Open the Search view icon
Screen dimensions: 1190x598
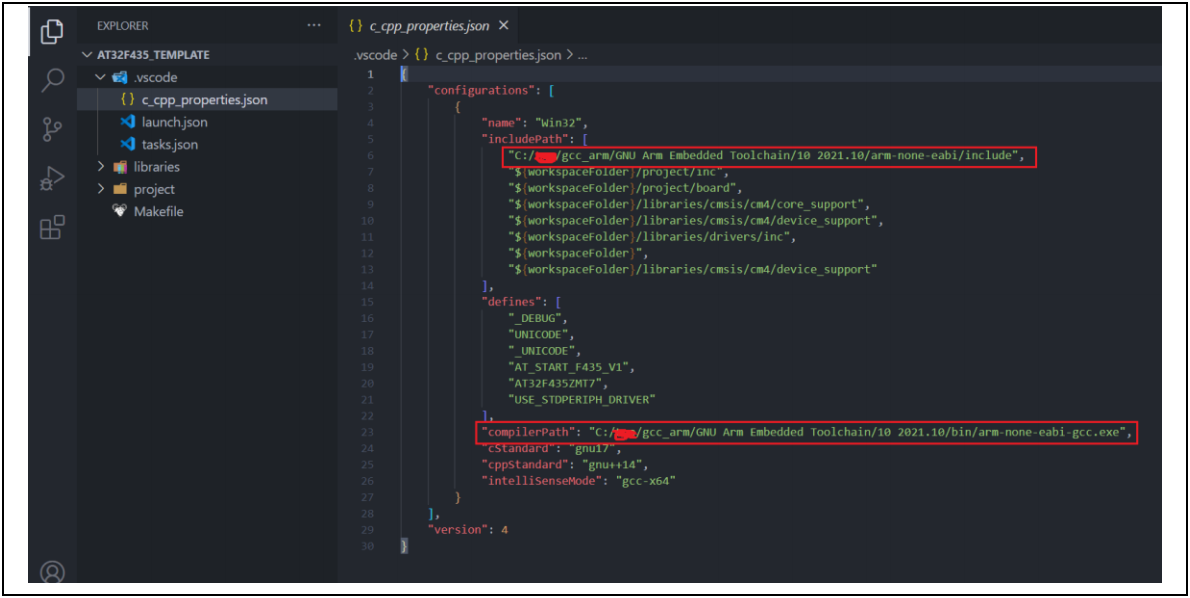click(52, 80)
